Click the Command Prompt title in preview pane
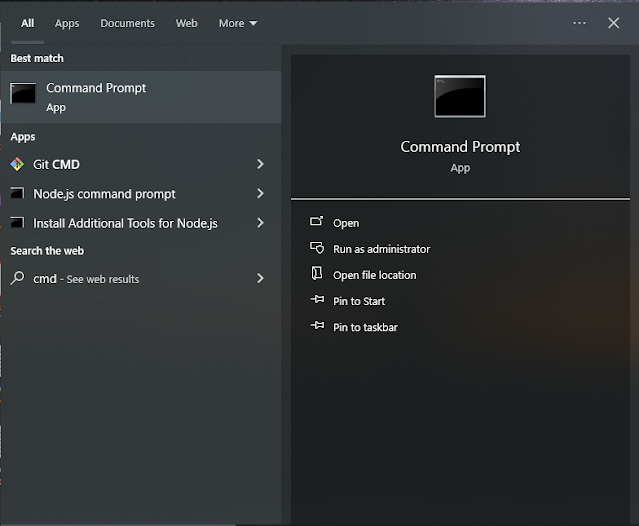This screenshot has height=526, width=639. [x=460, y=147]
